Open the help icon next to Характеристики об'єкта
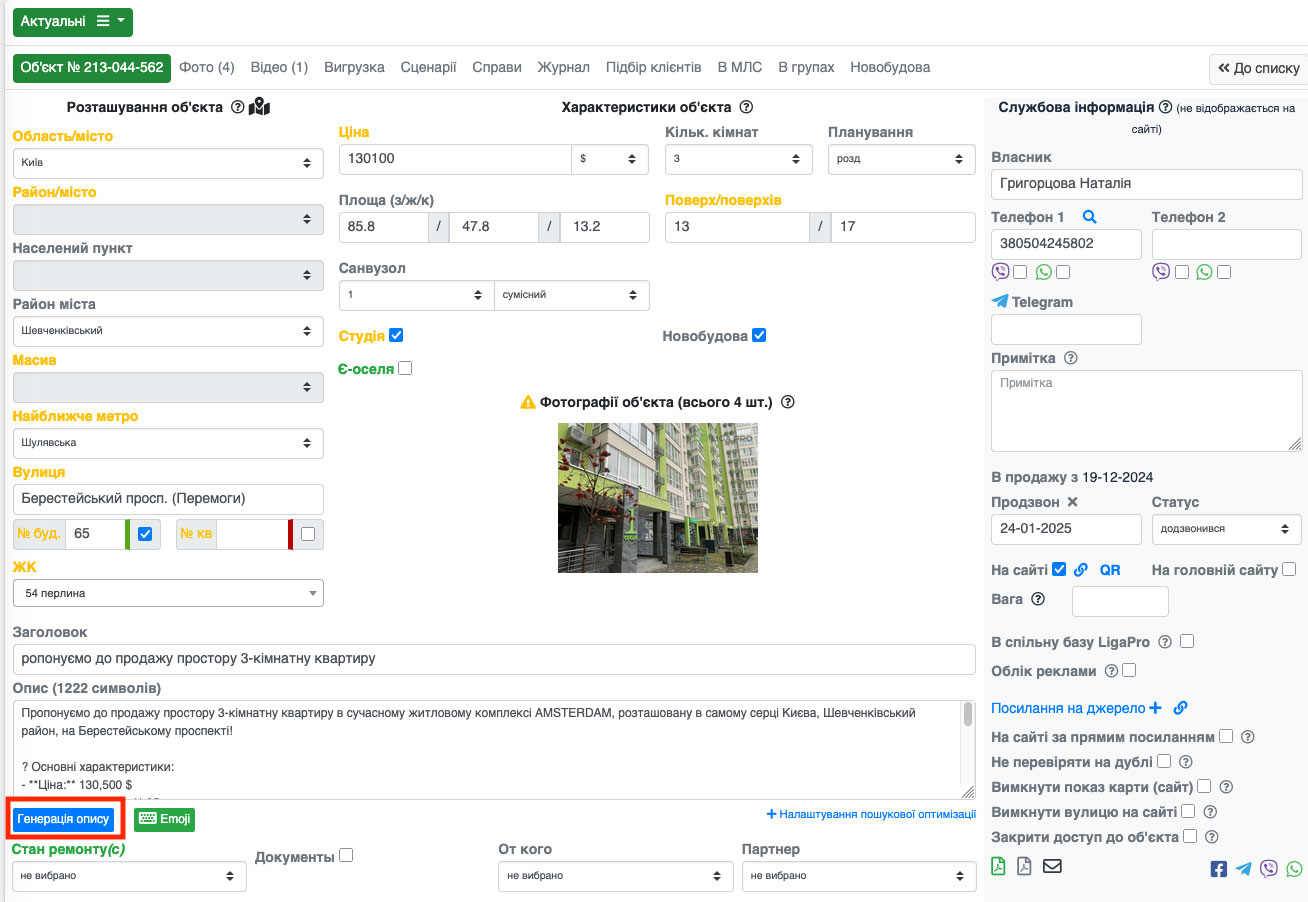The height and width of the screenshot is (902, 1308). pos(746,107)
